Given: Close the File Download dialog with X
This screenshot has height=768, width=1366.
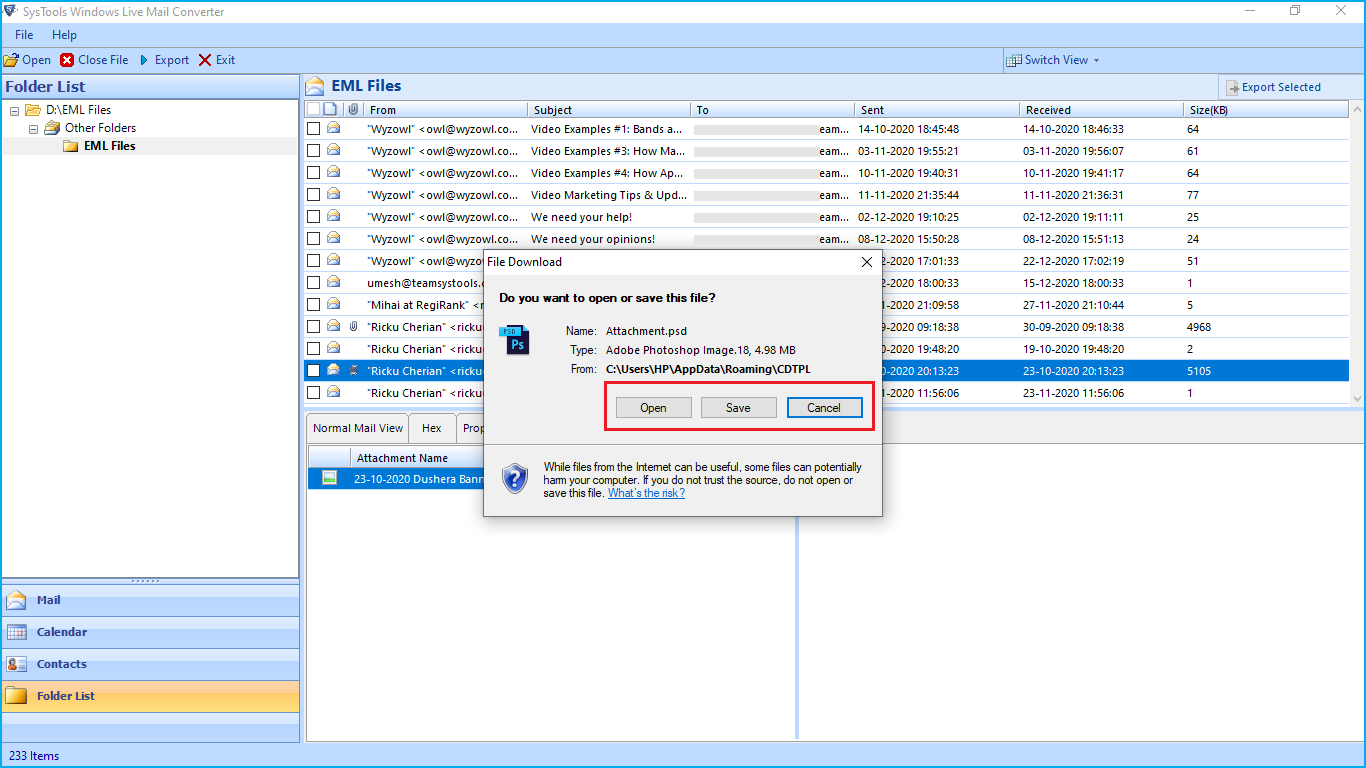Looking at the screenshot, I should point(867,262).
